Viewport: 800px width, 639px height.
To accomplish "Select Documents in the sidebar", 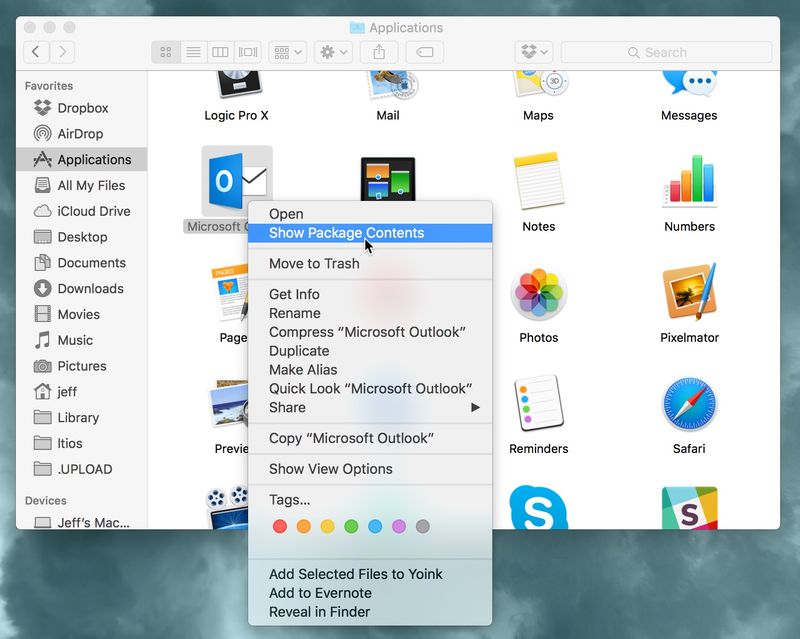I will (82, 263).
